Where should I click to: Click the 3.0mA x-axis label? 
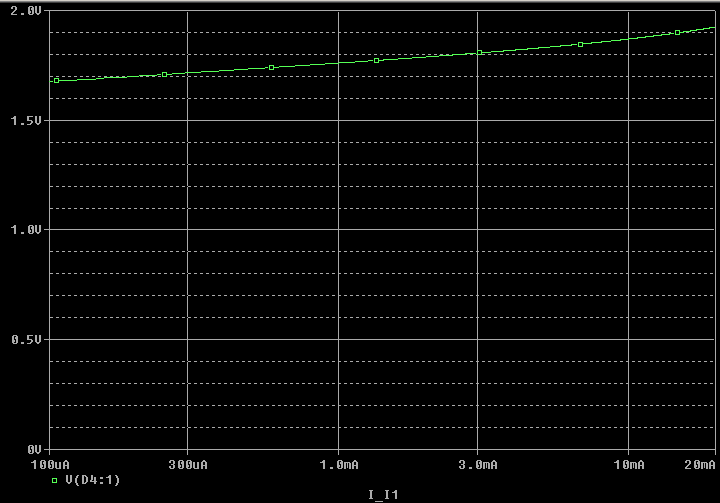tap(478, 465)
